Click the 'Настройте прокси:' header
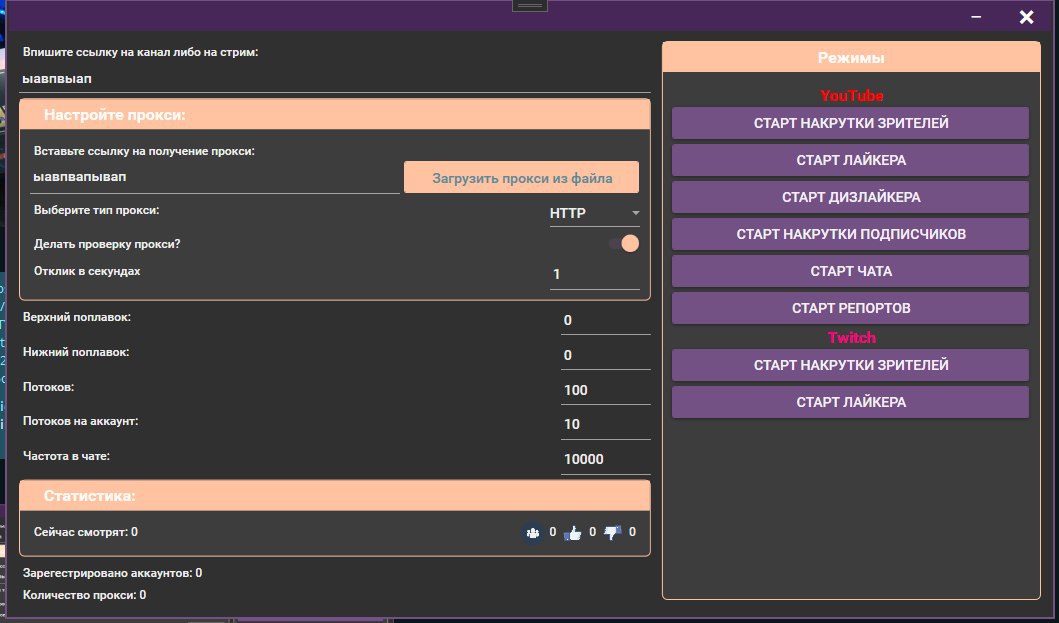 pos(335,115)
